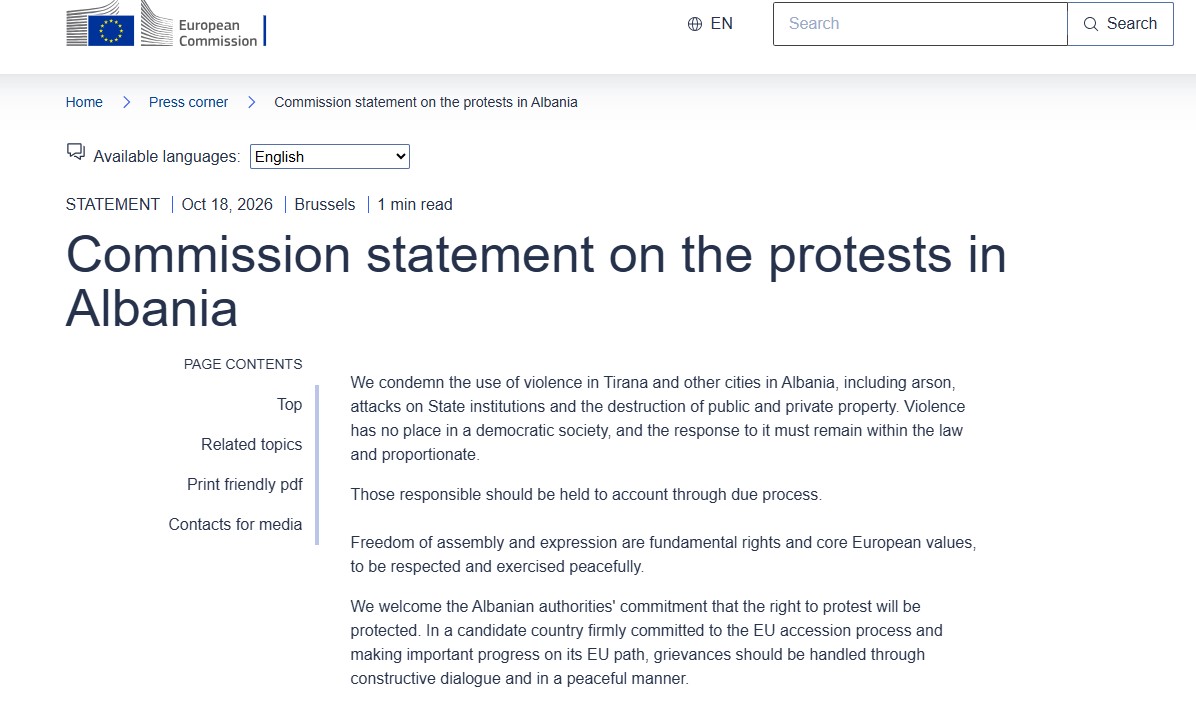Click the current page breadcrumb text
Viewport: 1196px width, 726px height.
426,102
